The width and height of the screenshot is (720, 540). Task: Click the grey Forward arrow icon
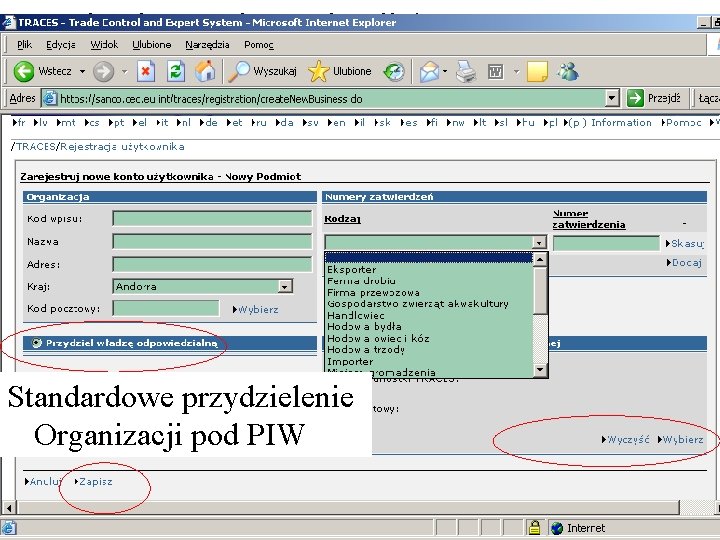[103, 72]
